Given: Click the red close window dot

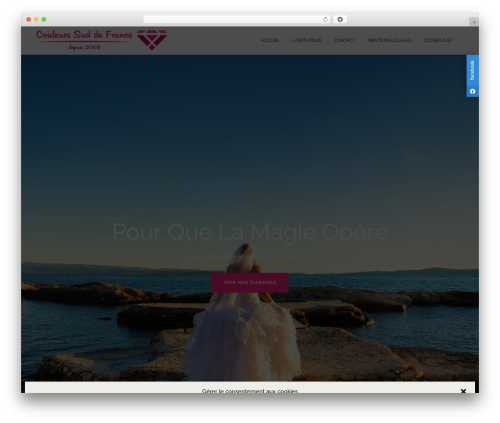Looking at the screenshot, I should (x=29, y=20).
